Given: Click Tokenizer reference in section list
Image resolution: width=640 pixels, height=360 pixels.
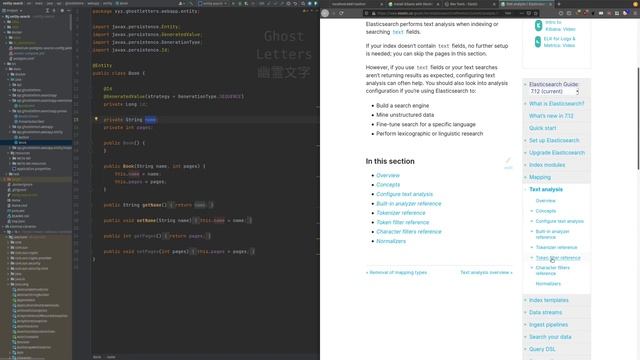Looking at the screenshot, I should point(401,213).
